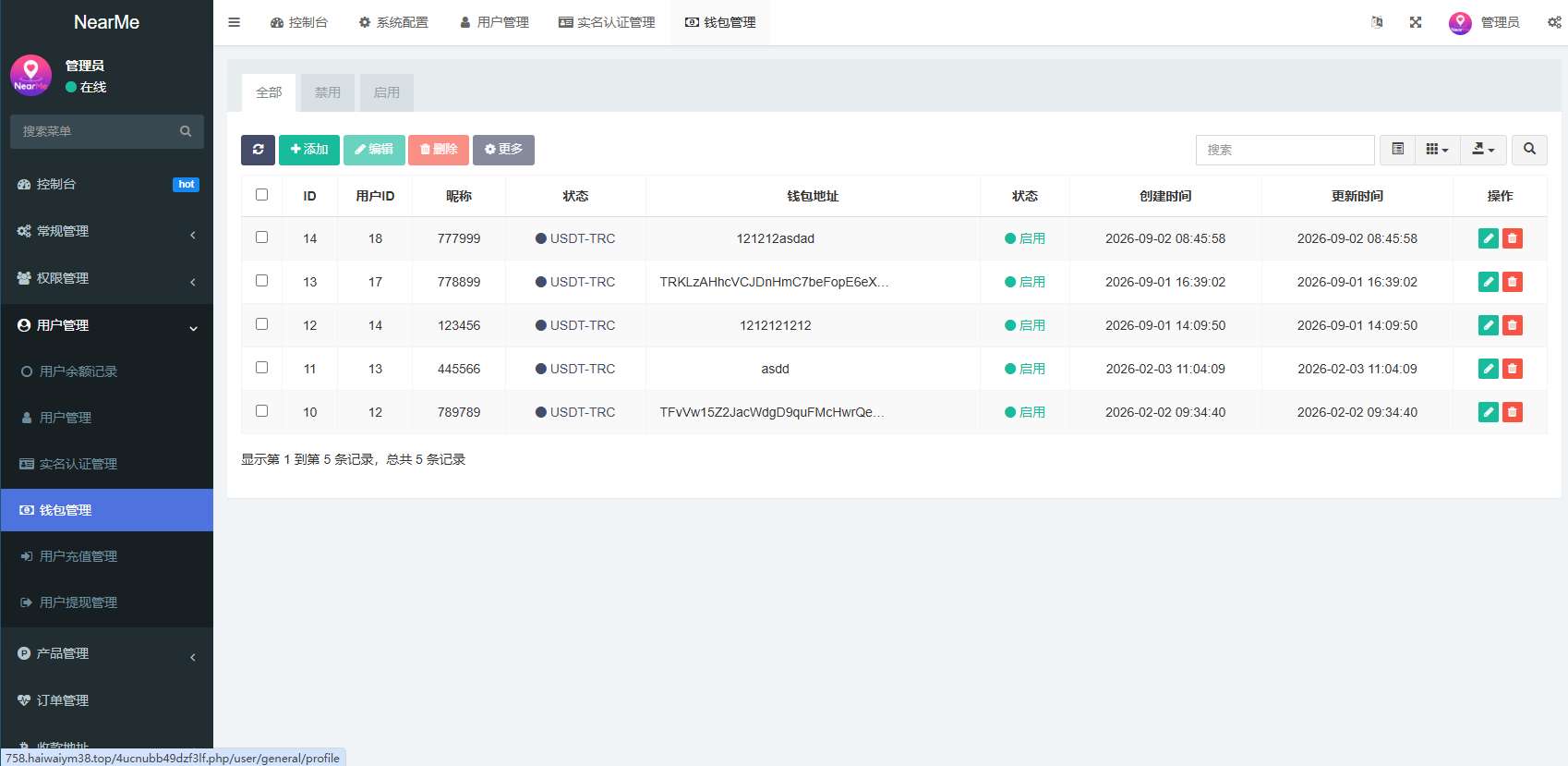Click the sidebar menu search magnifier icon
The image size is (1568, 766).
point(186,131)
